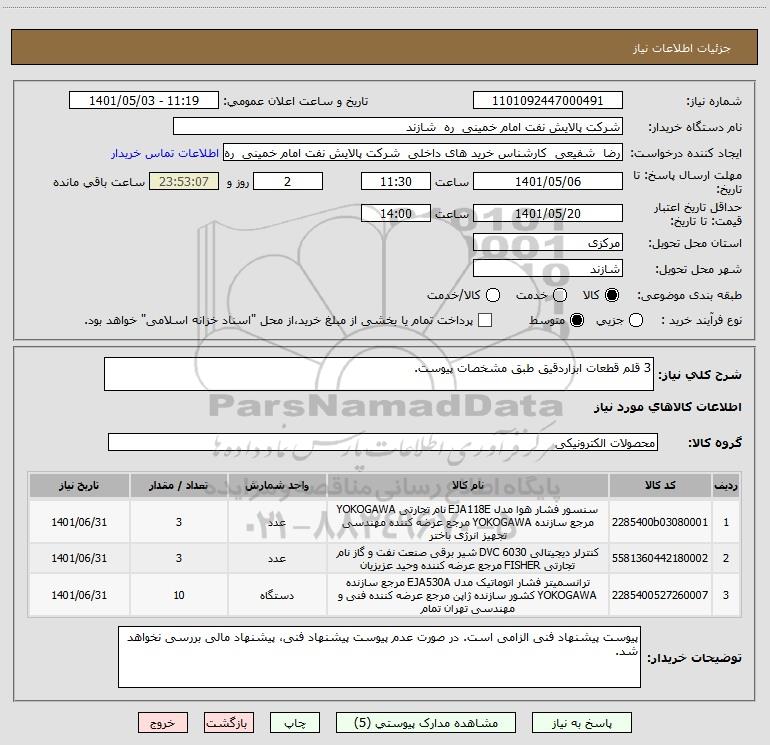
Task: Click the کد کالا column header
Action: [660, 486]
